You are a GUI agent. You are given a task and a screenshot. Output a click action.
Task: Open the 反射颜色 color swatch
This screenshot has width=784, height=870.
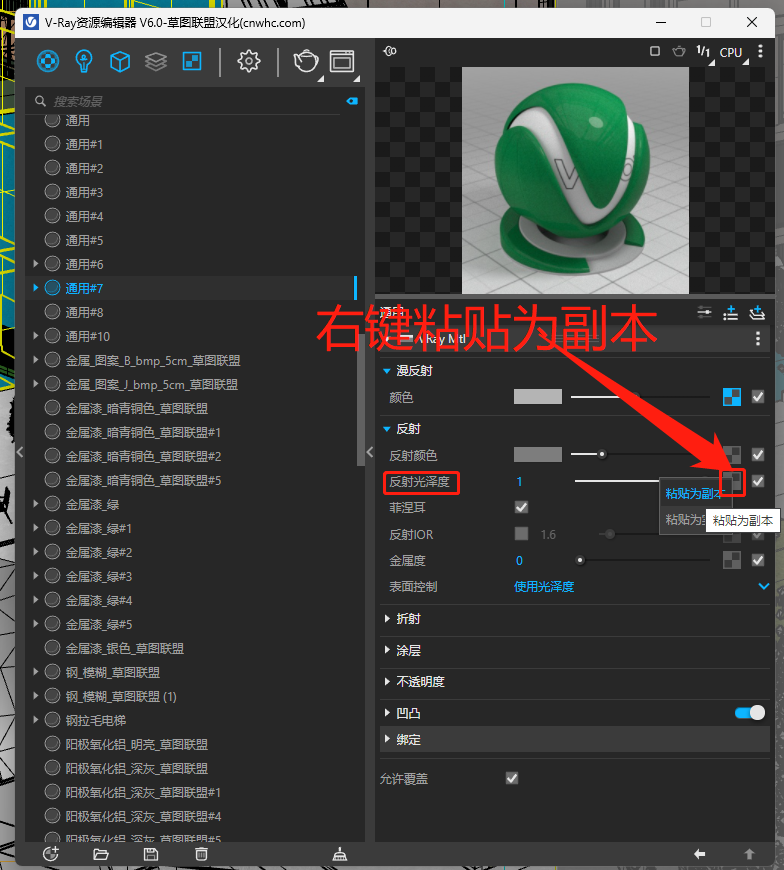[538, 454]
